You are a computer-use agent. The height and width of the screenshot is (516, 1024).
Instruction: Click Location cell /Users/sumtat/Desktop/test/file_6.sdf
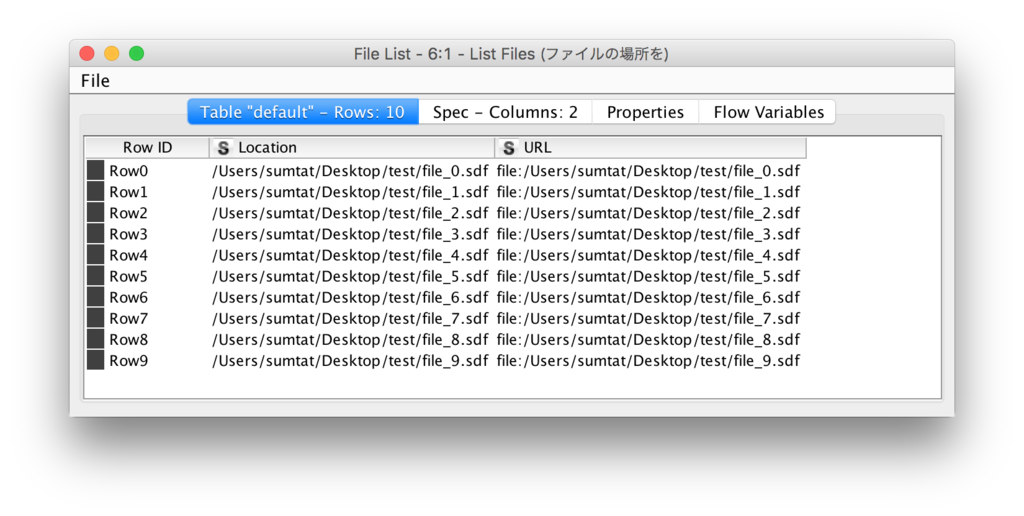click(350, 297)
